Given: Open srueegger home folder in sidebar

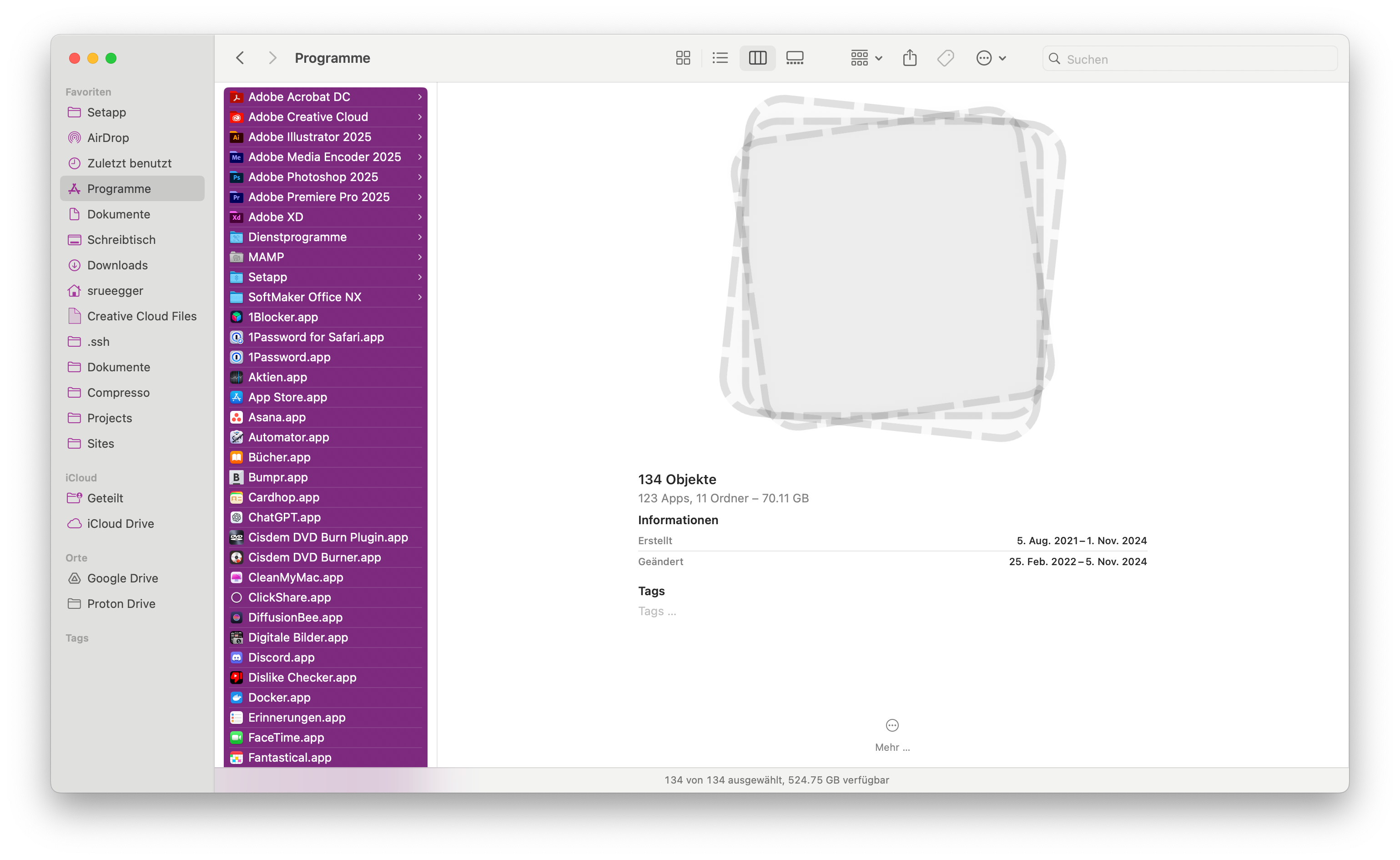Looking at the screenshot, I should coord(132,291).
